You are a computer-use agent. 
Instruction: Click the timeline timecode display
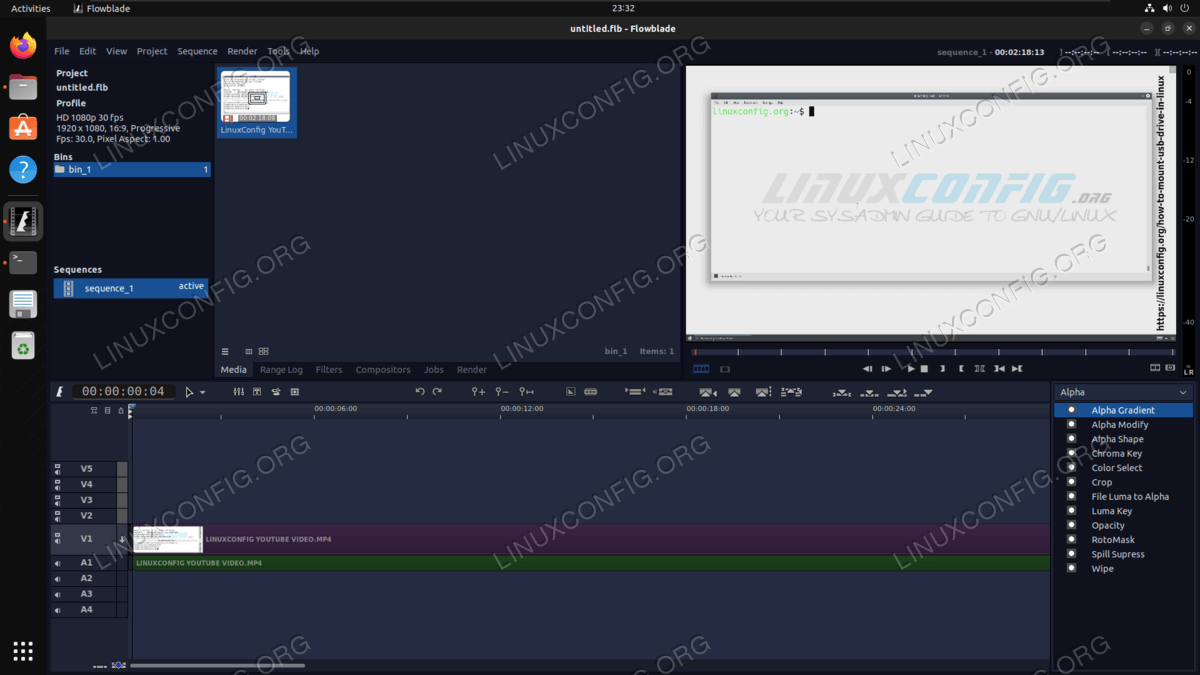(124, 392)
